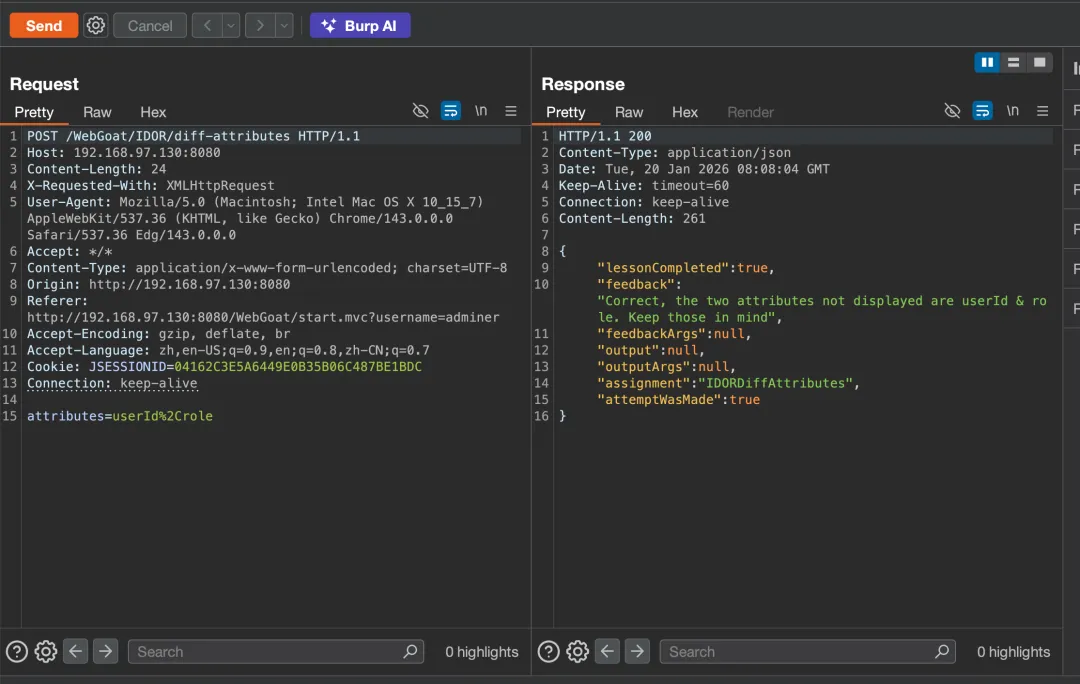The width and height of the screenshot is (1080, 684).
Task: Switch Request view to Raw tab
Action: coord(97,112)
